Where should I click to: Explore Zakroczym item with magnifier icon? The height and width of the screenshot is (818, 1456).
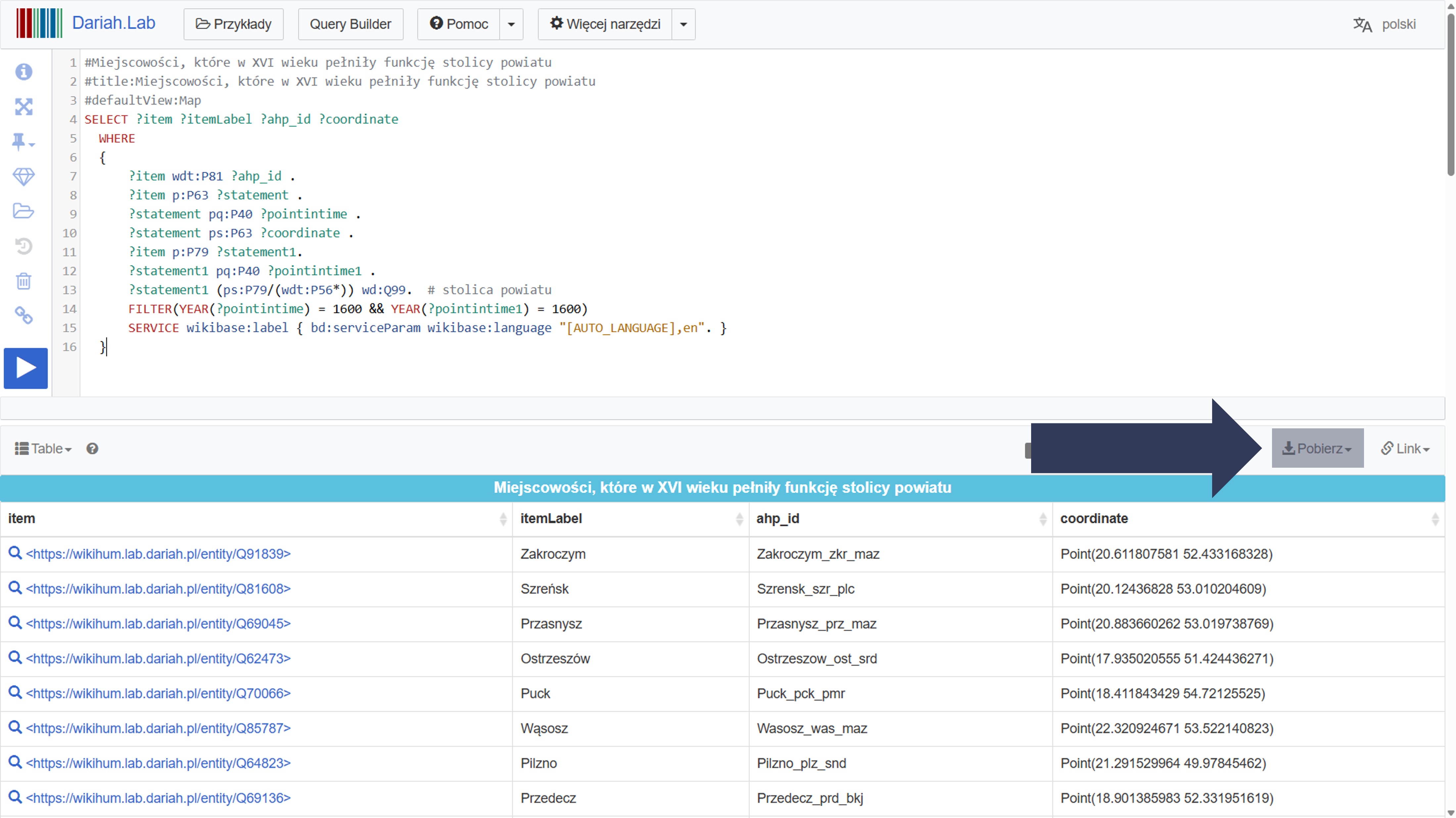(x=15, y=554)
